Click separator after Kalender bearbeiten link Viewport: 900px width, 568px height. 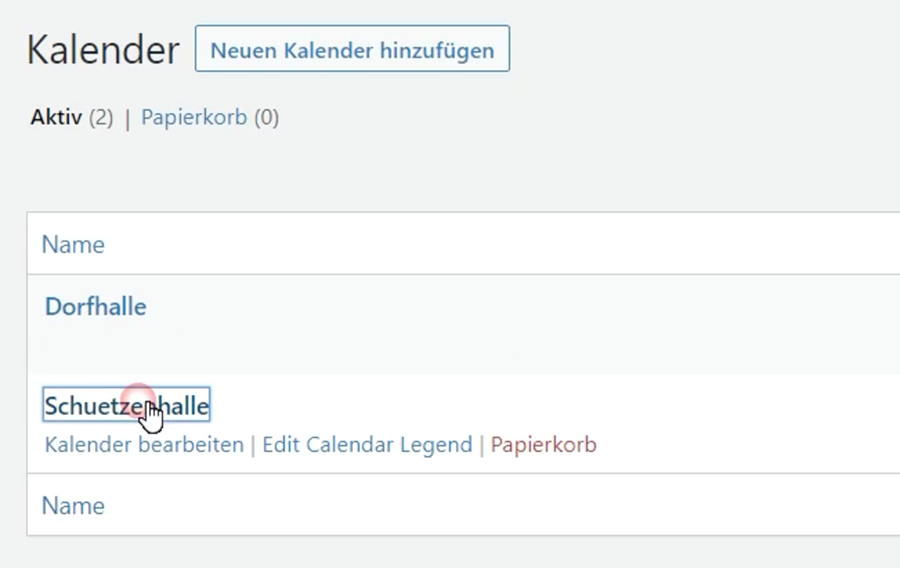click(253, 445)
